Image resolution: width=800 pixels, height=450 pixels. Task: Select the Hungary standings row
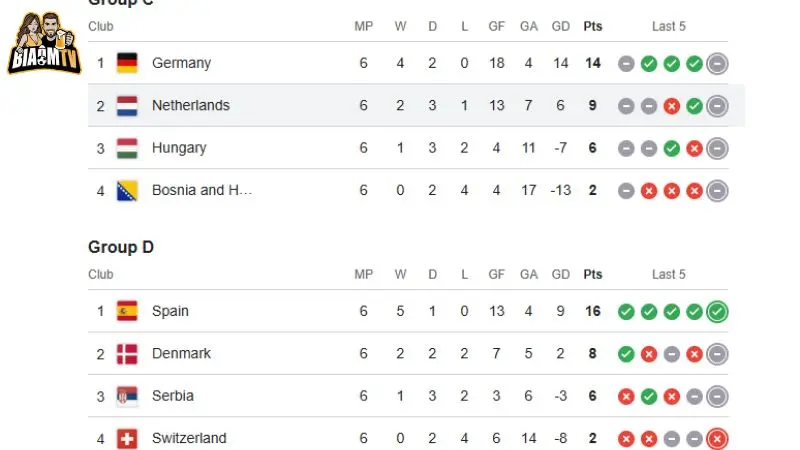pos(408,148)
